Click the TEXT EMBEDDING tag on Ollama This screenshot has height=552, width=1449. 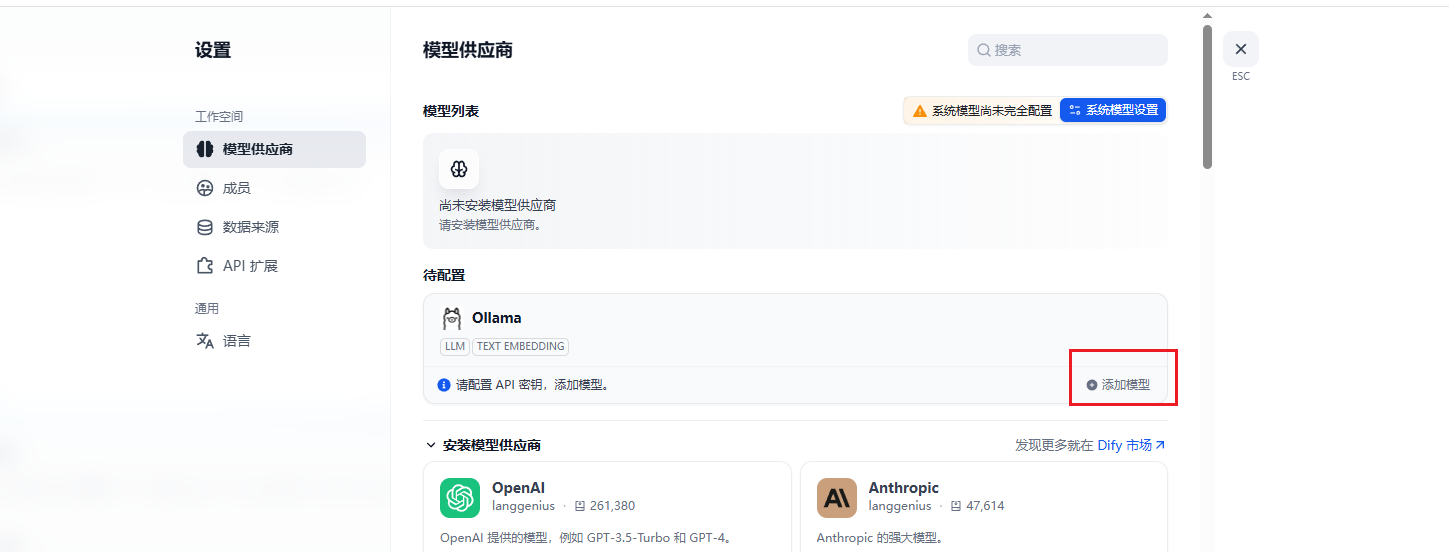tap(520, 346)
